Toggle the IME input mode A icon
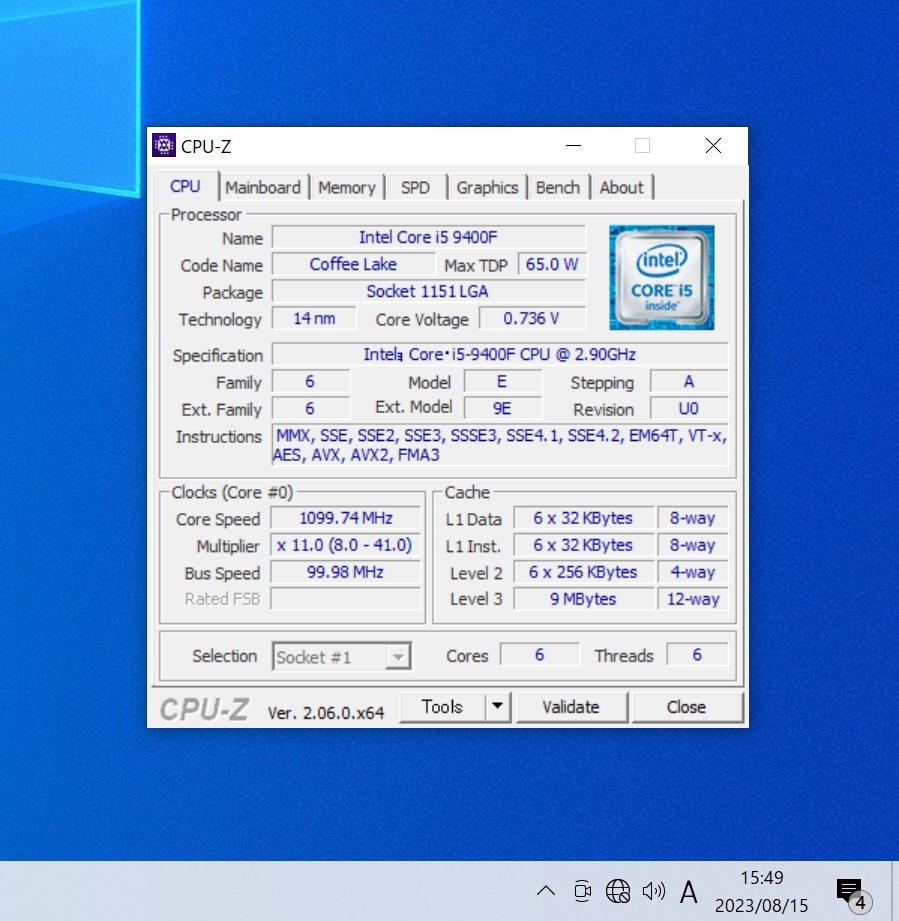This screenshot has width=899, height=921. 689,892
